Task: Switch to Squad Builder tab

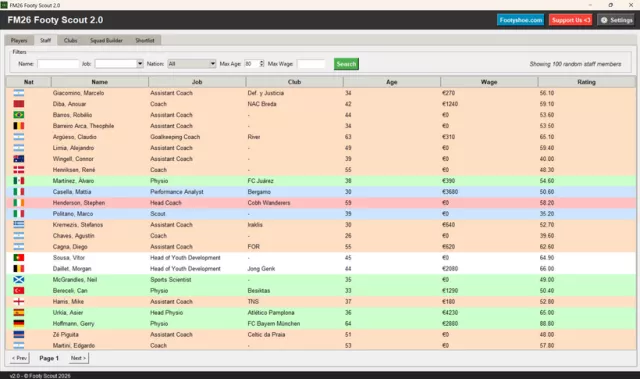Action: 106,40
